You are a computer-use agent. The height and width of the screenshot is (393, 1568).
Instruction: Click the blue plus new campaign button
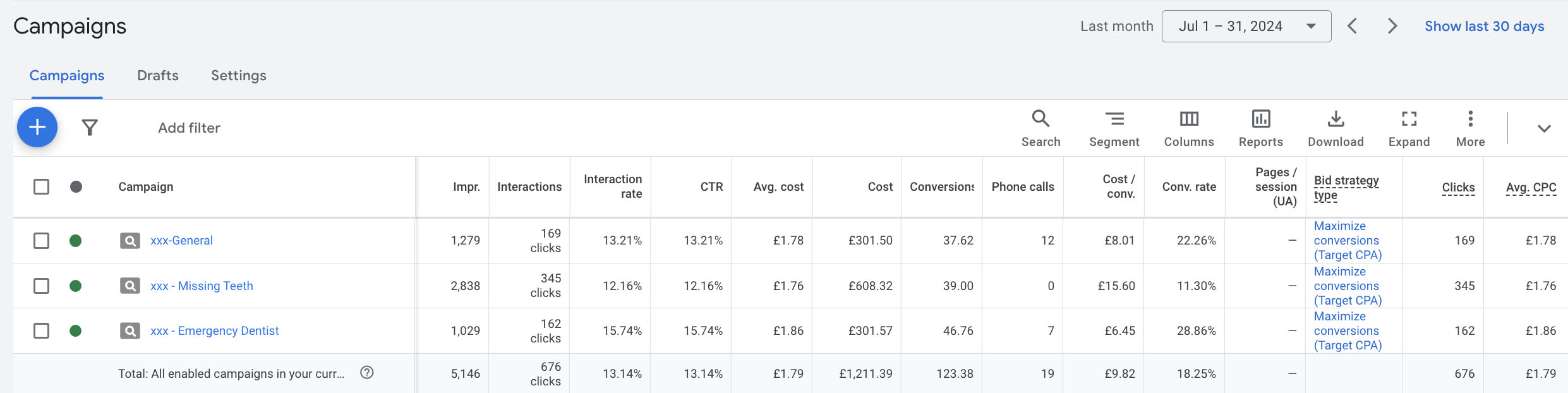point(37,127)
